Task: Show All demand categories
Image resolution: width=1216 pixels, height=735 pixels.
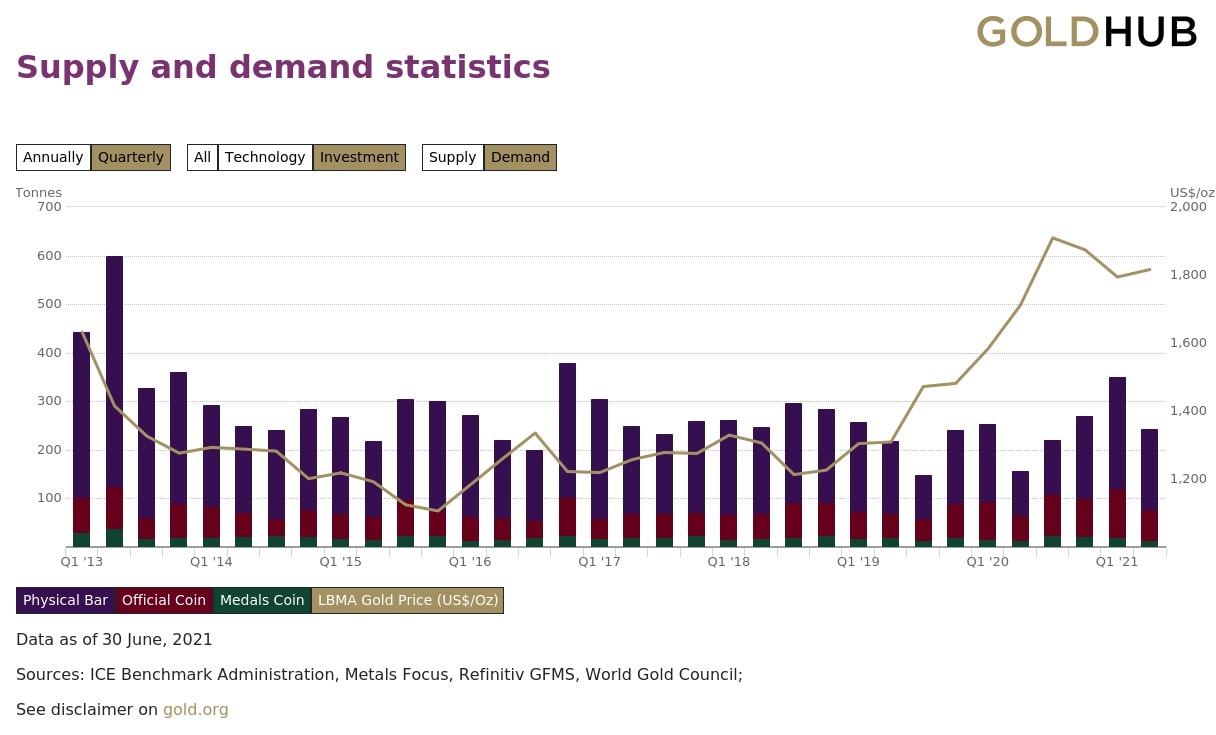Action: [x=202, y=157]
